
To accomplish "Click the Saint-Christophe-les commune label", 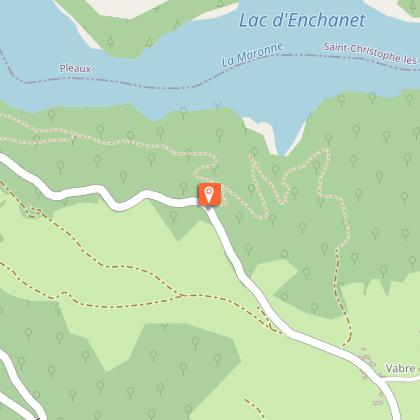I will point(370,53).
